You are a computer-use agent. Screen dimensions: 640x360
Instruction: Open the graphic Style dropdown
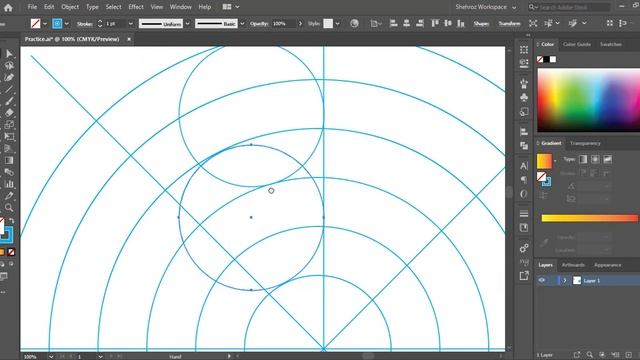(x=338, y=24)
